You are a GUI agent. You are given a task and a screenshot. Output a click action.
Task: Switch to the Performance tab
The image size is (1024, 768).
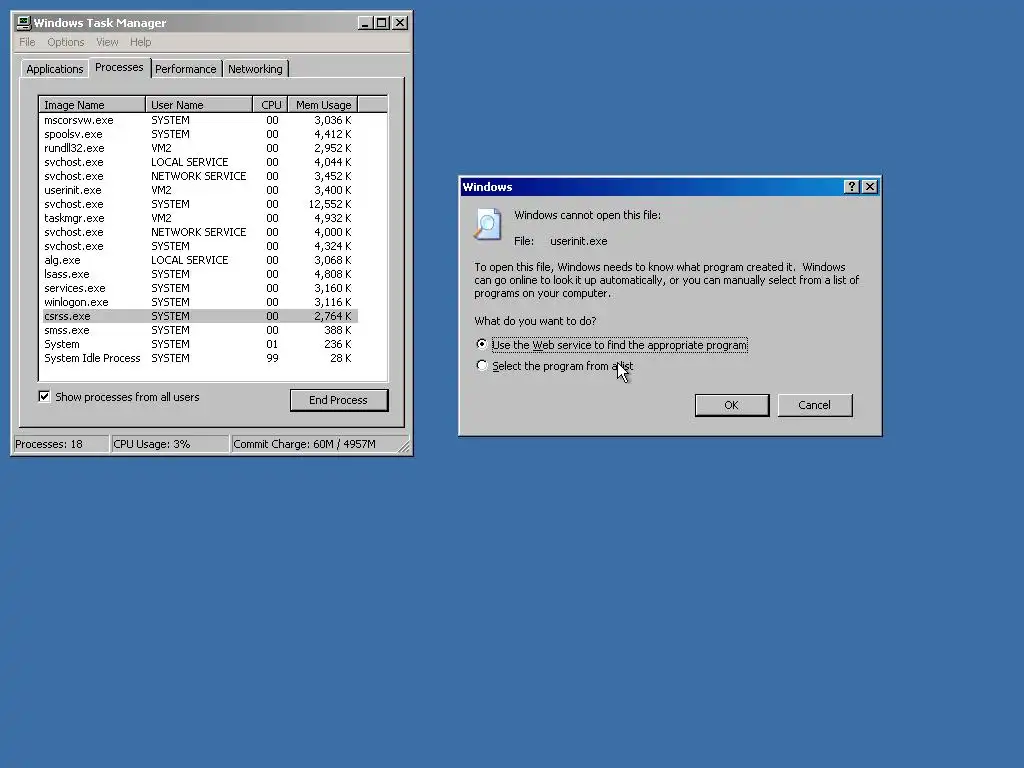[185, 69]
